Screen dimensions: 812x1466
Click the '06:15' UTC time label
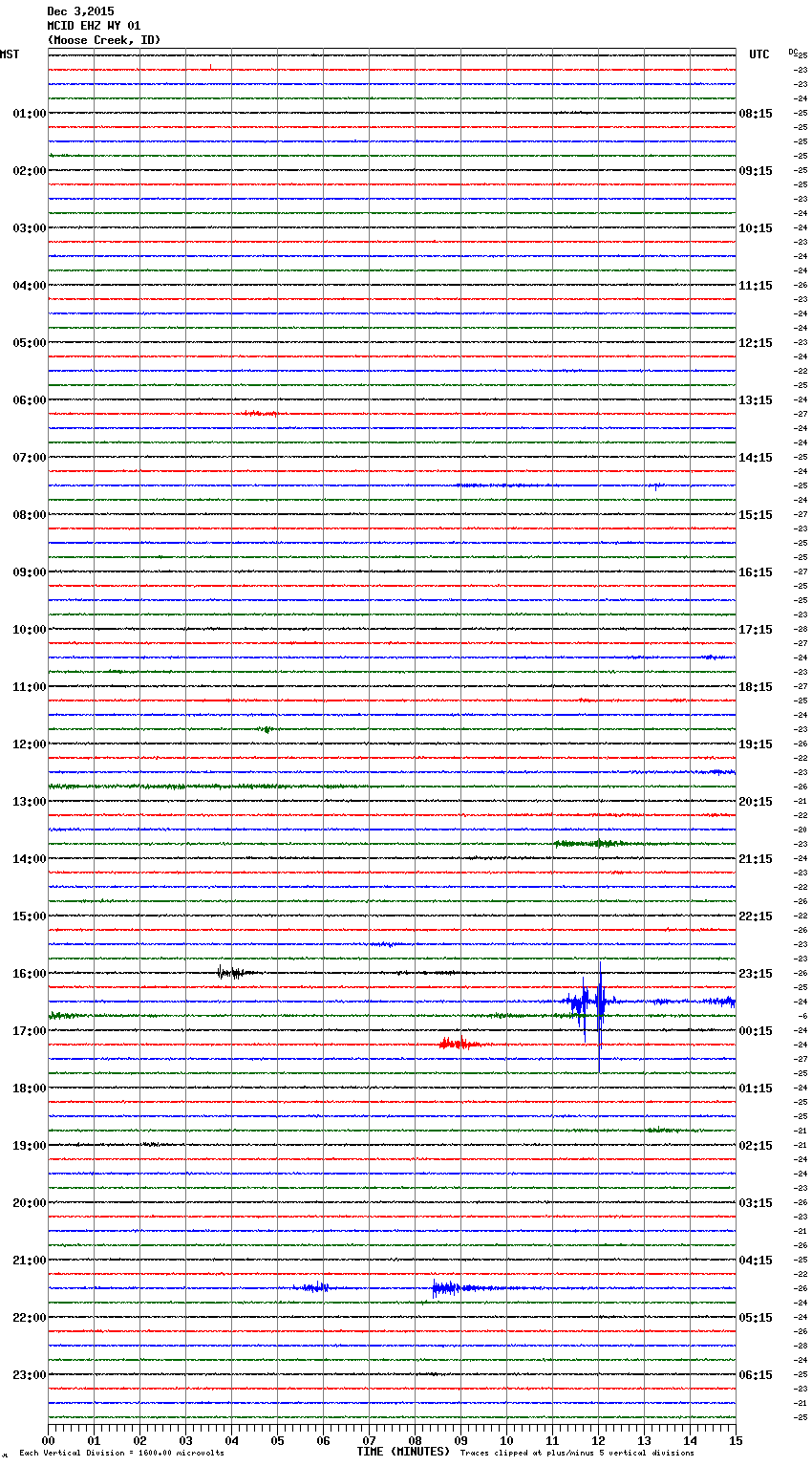[756, 1375]
